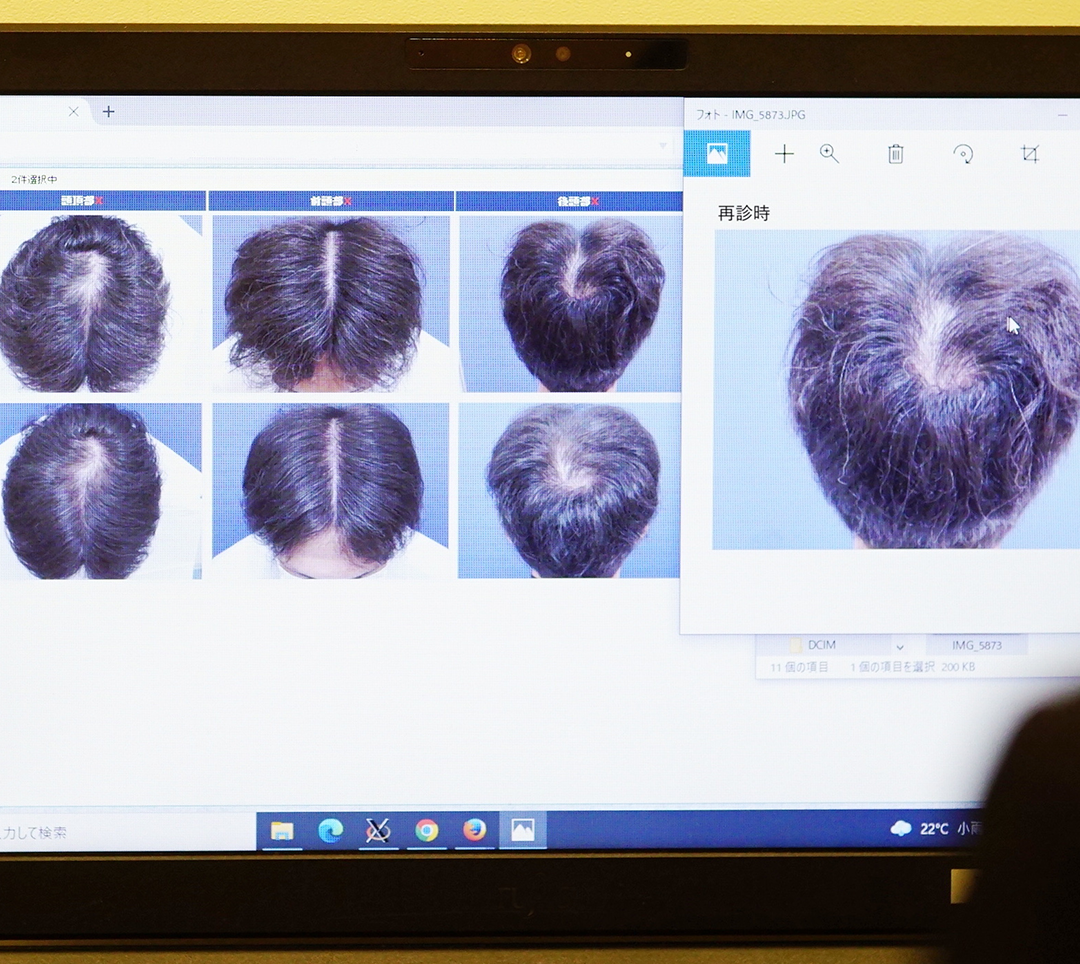Viewport: 1080px width, 964px height.
Task: Click the 22°C weather temperature
Action: (934, 829)
